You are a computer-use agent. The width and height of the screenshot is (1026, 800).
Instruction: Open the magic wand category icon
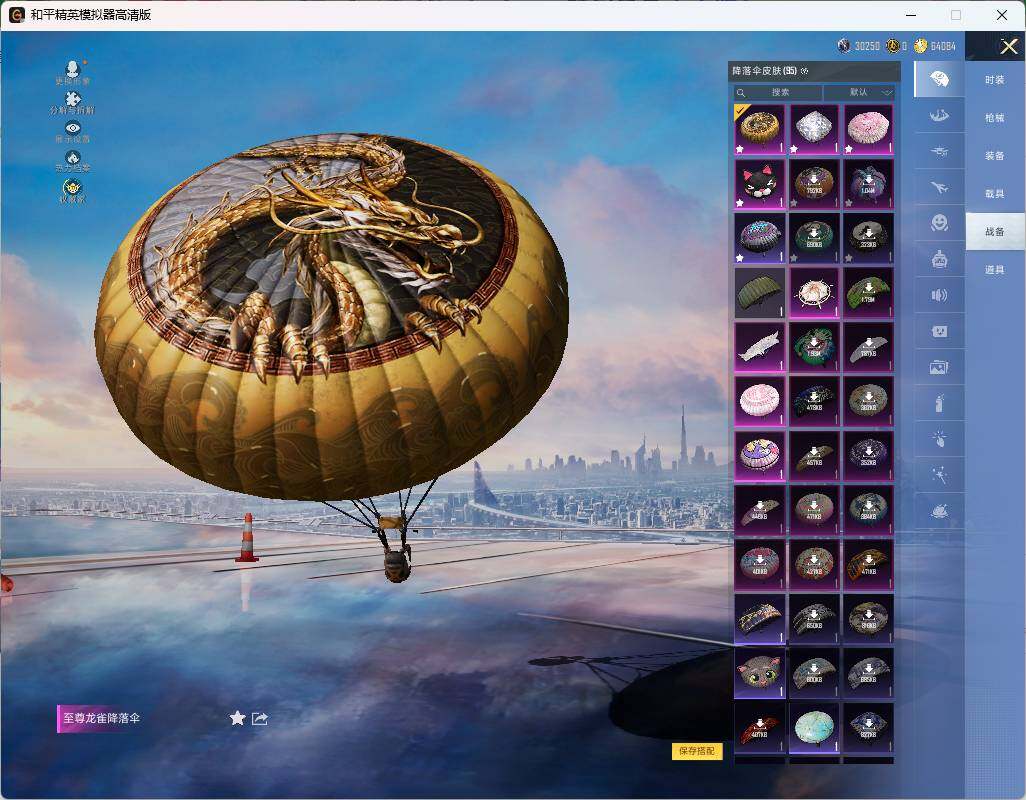pyautogui.click(x=939, y=476)
